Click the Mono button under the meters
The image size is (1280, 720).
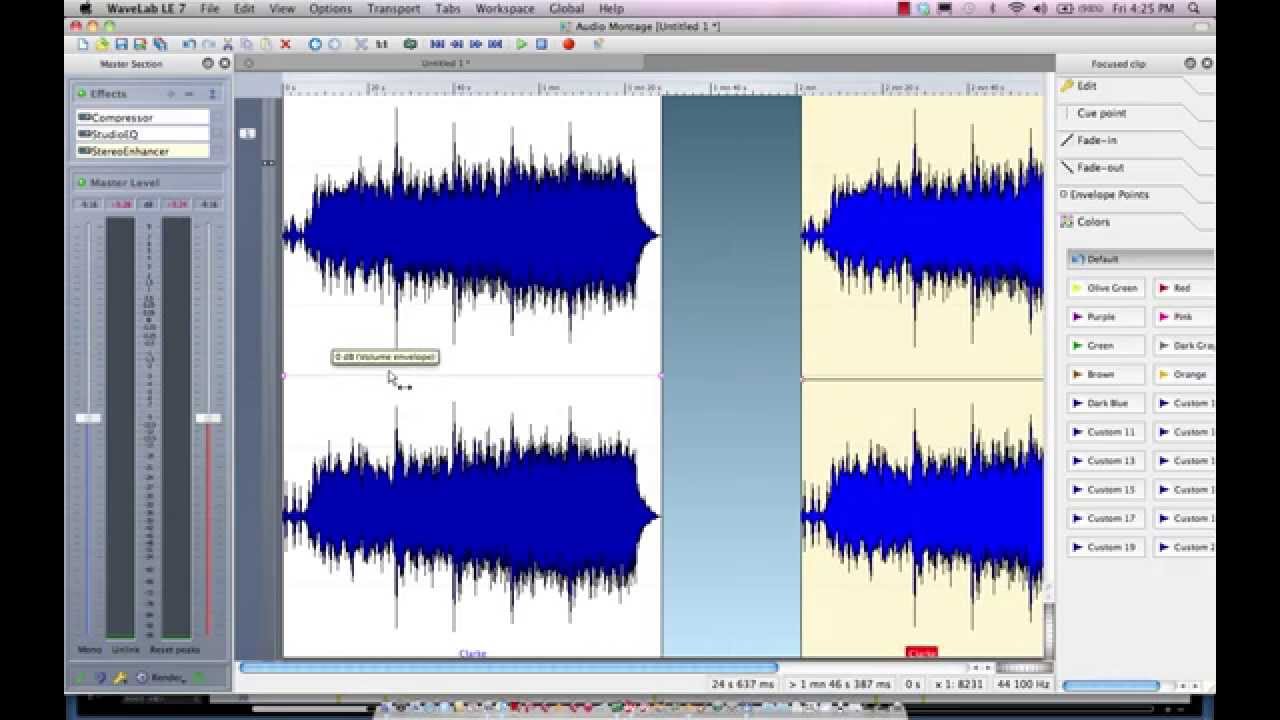89,650
